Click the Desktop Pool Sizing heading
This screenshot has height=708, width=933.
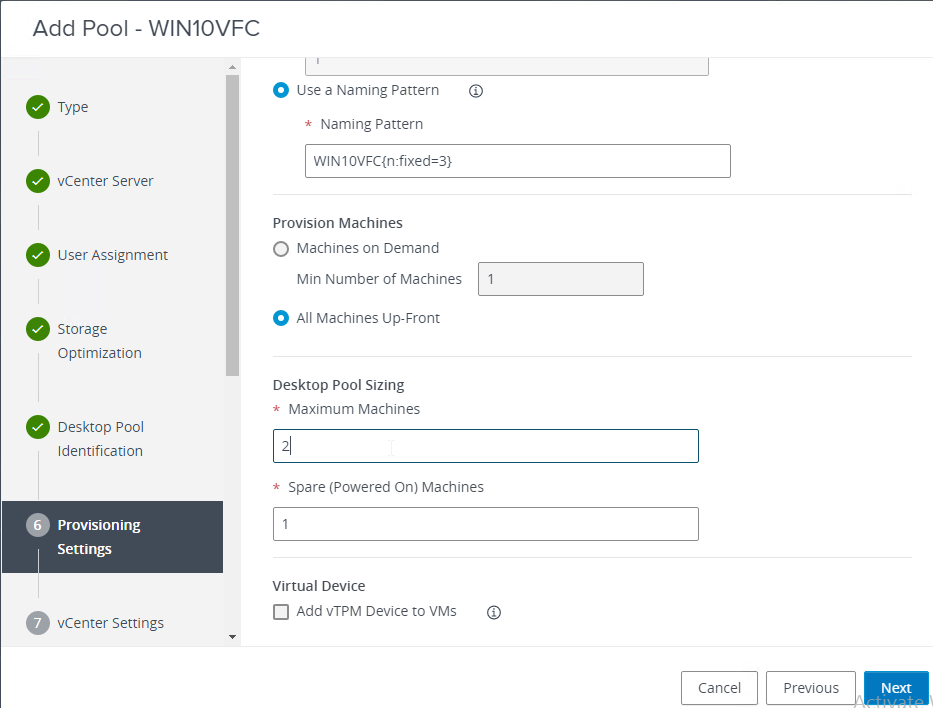pyautogui.click(x=338, y=385)
